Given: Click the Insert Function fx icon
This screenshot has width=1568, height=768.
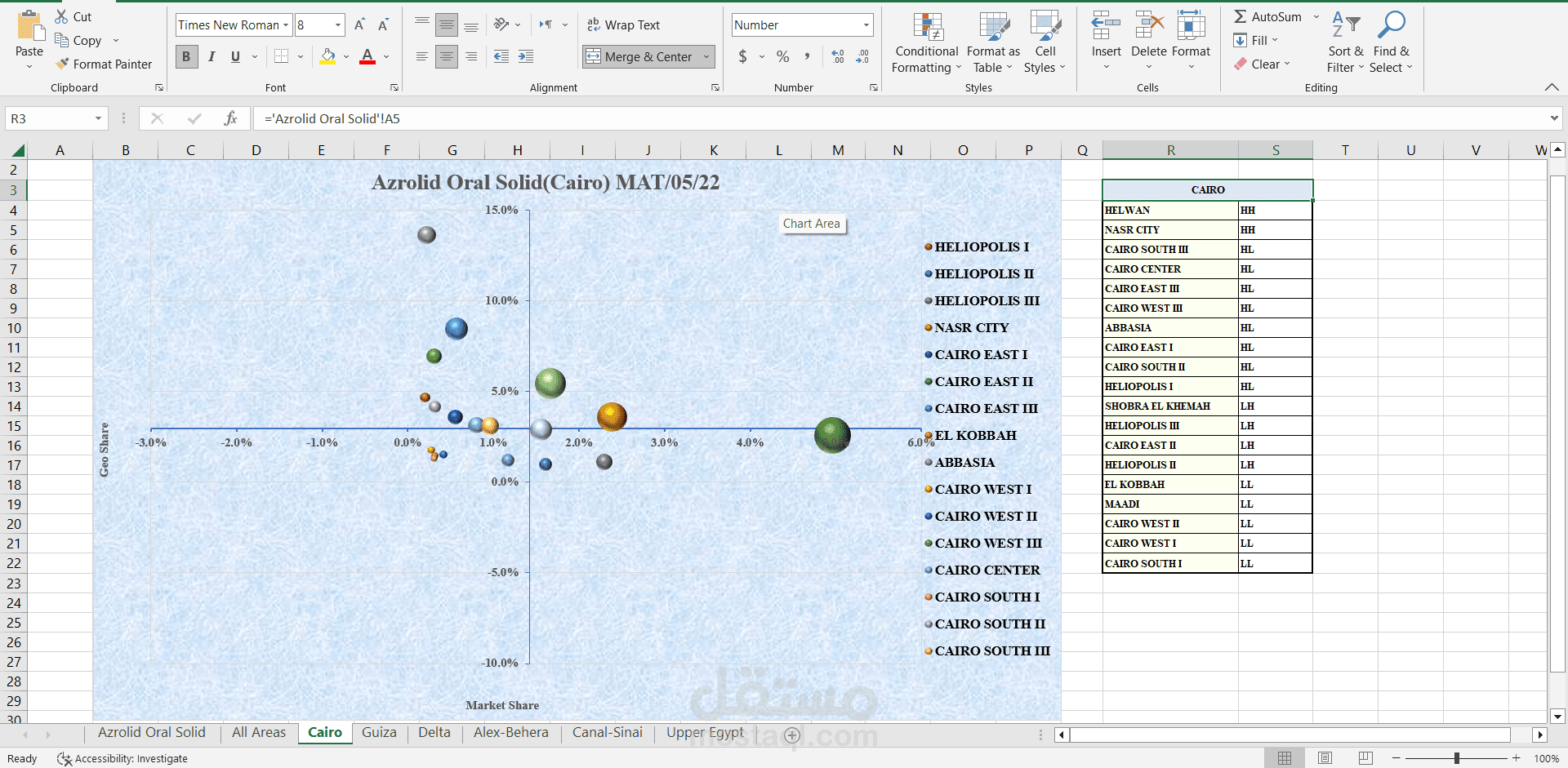Looking at the screenshot, I should pyautogui.click(x=231, y=118).
